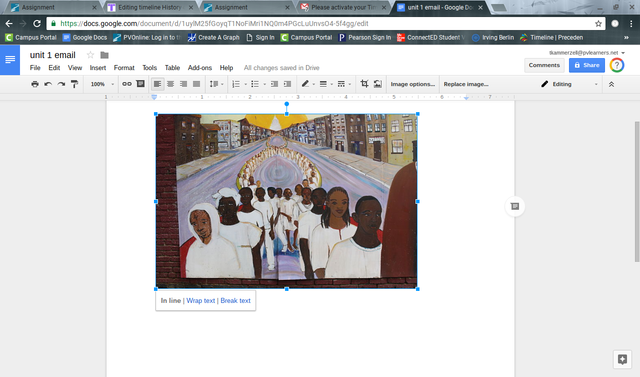Click the Reset image icon

(378, 84)
